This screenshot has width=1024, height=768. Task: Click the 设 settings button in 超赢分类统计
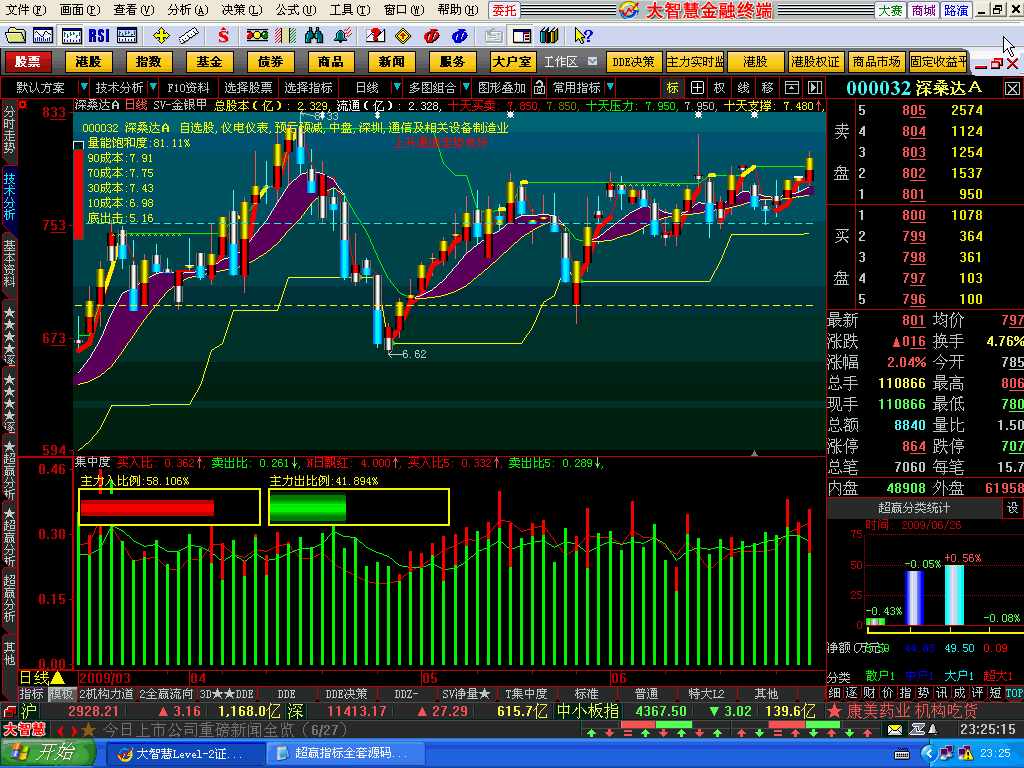tap(1012, 507)
